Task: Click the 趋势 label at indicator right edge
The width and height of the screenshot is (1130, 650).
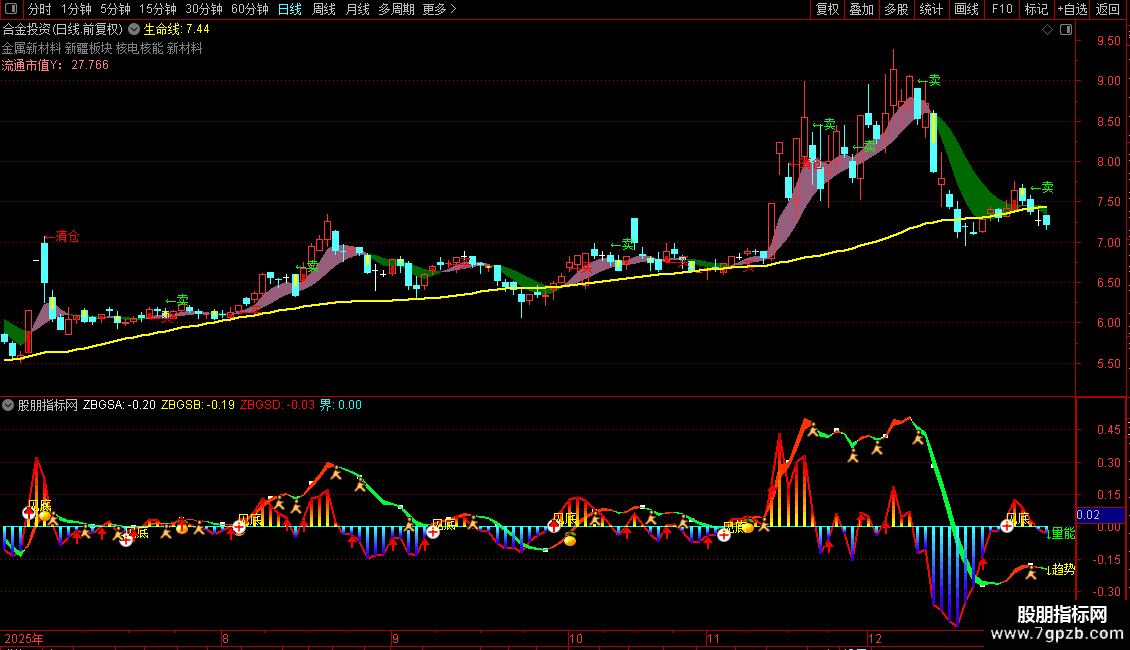Action: (x=1062, y=569)
